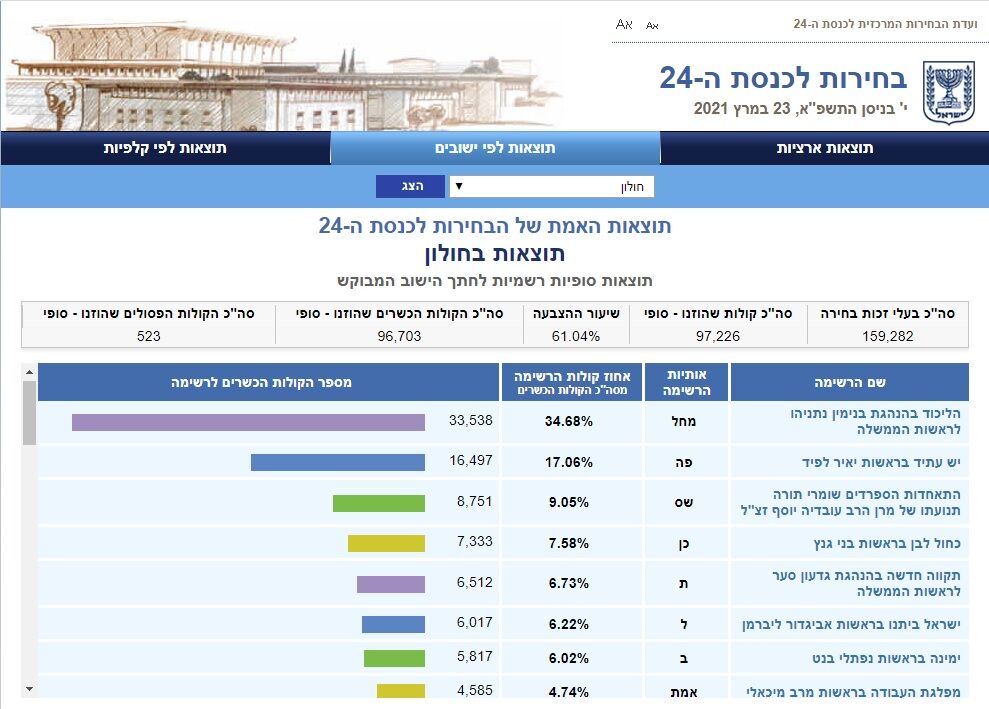Viewport: 989px width, 709px height.
Task: Click the green Shas 8,751 votes bar
Action: pos(379,503)
